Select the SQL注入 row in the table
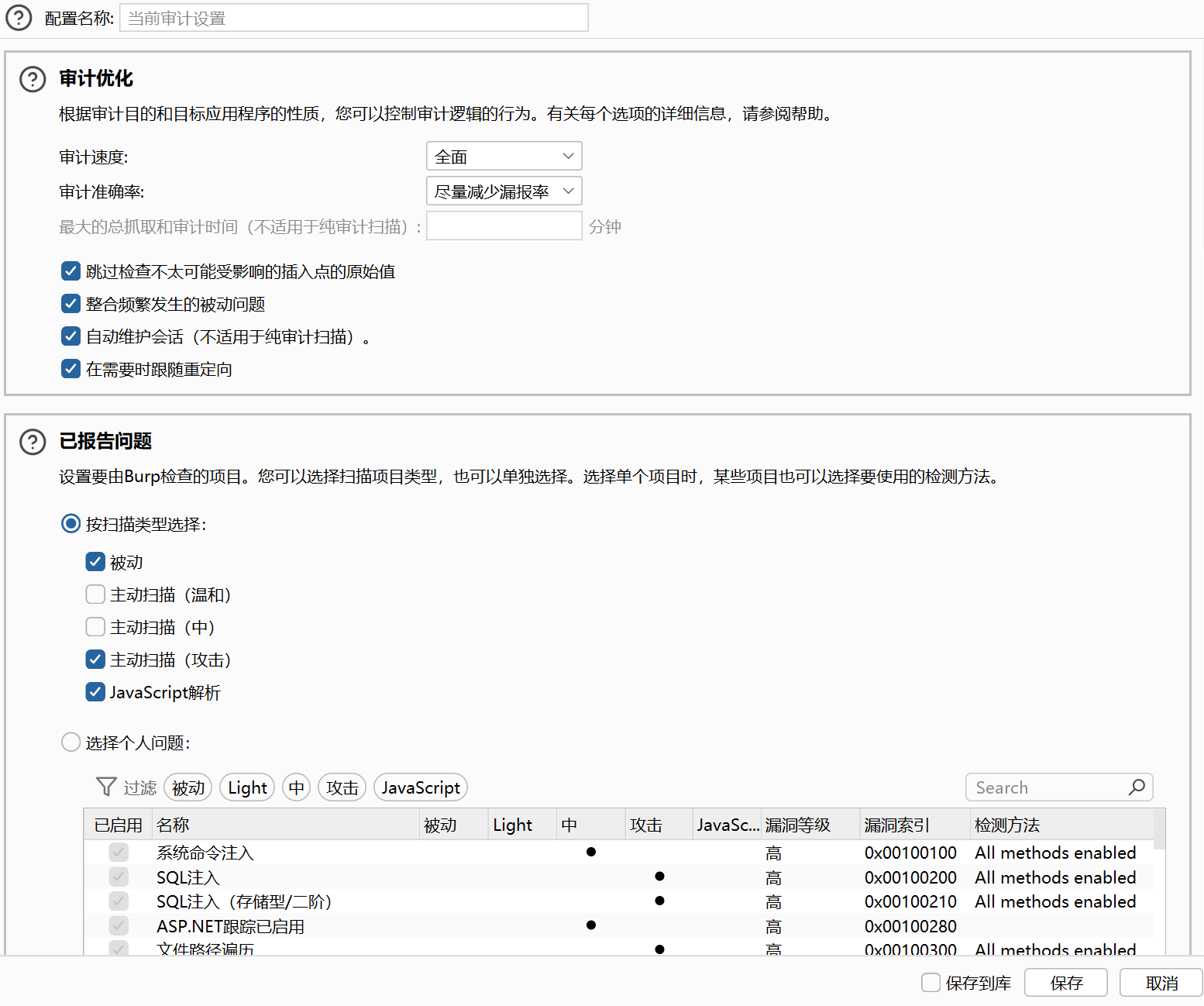The width and height of the screenshot is (1204, 1006). point(188,877)
